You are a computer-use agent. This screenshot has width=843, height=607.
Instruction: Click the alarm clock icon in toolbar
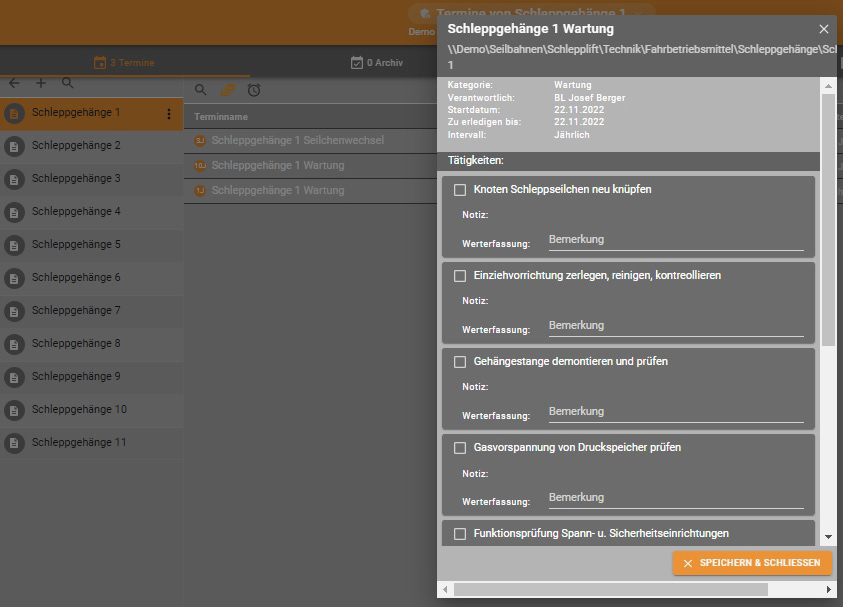pos(254,90)
